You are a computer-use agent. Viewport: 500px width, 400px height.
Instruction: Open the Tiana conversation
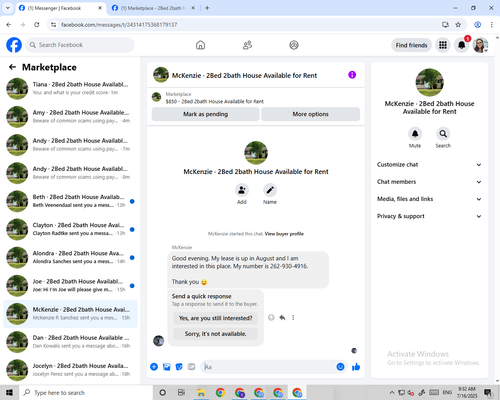coord(70,89)
